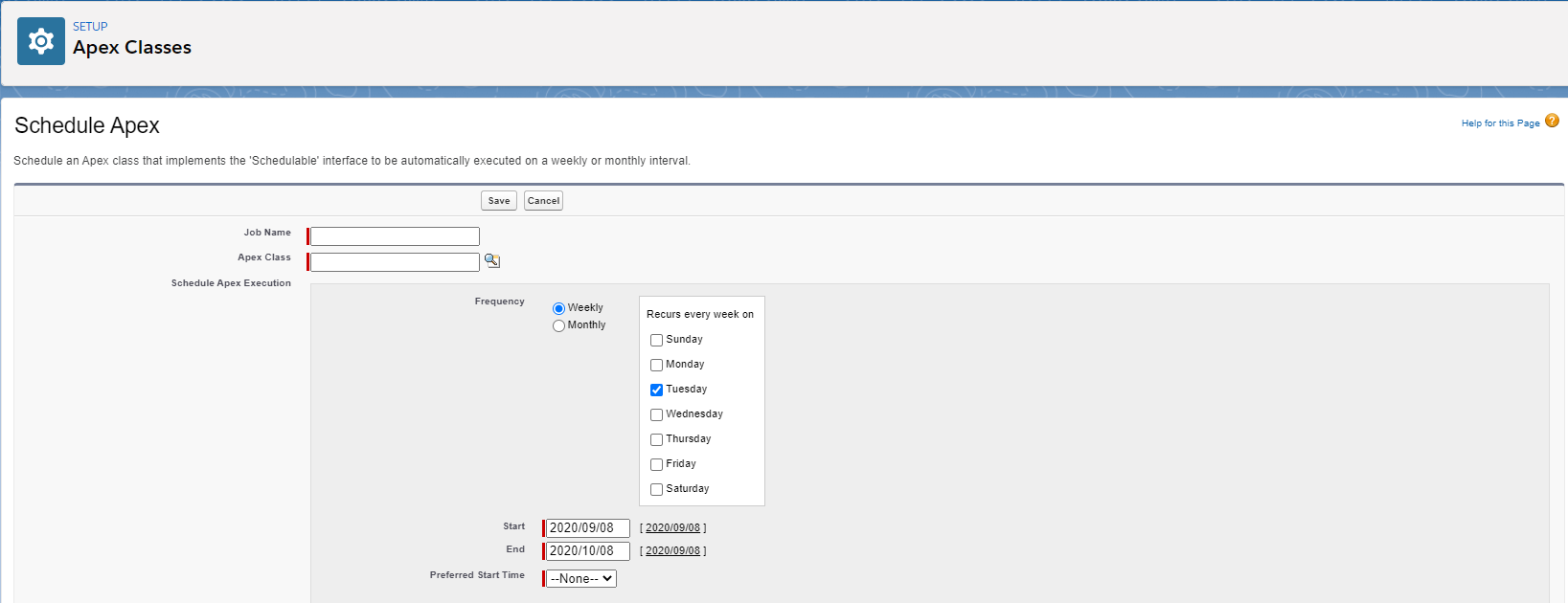Image resolution: width=1568 pixels, height=603 pixels.
Task: Select the Weekly frequency radio button
Action: (558, 308)
